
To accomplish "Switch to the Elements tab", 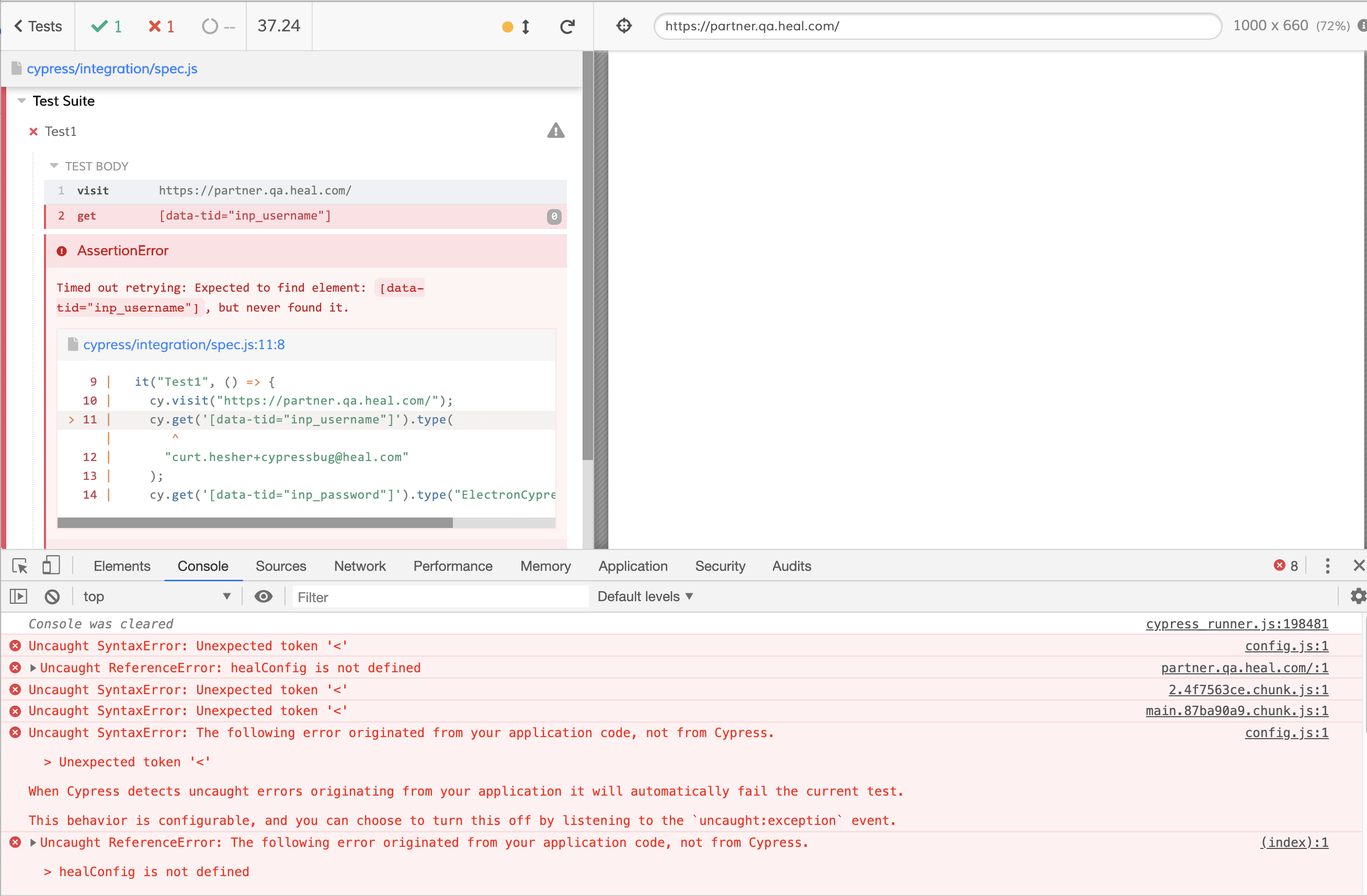I will point(122,566).
